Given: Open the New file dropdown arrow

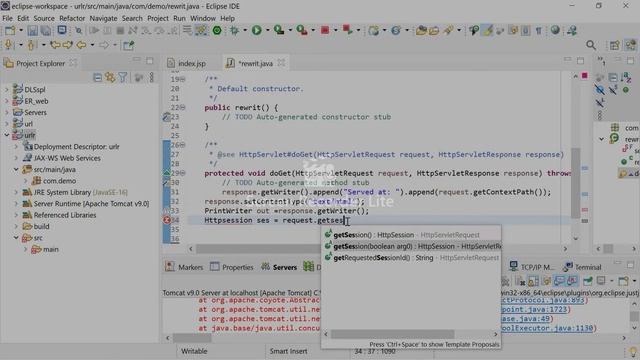Looking at the screenshot, I should point(21,31).
